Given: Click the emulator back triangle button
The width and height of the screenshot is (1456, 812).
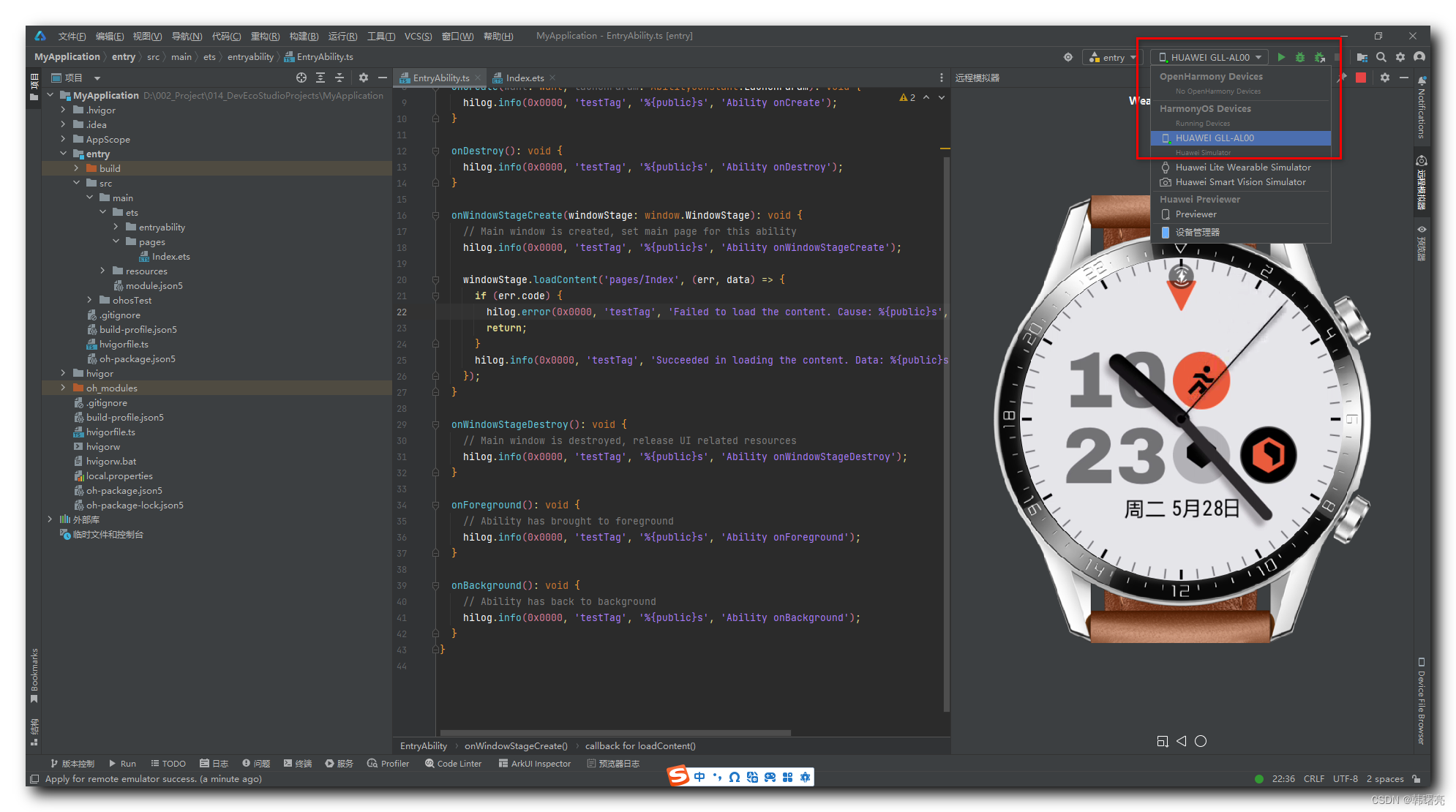Looking at the screenshot, I should [1182, 741].
